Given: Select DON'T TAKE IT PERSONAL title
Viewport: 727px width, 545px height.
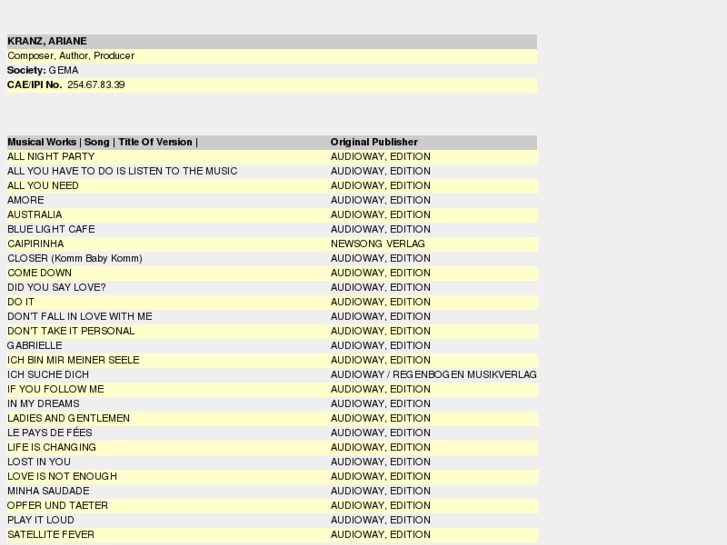Looking at the screenshot, I should (x=71, y=331).
